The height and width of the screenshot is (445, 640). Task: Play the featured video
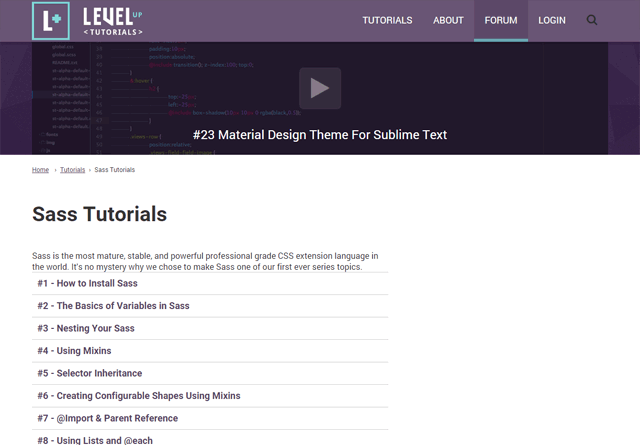[x=320, y=88]
